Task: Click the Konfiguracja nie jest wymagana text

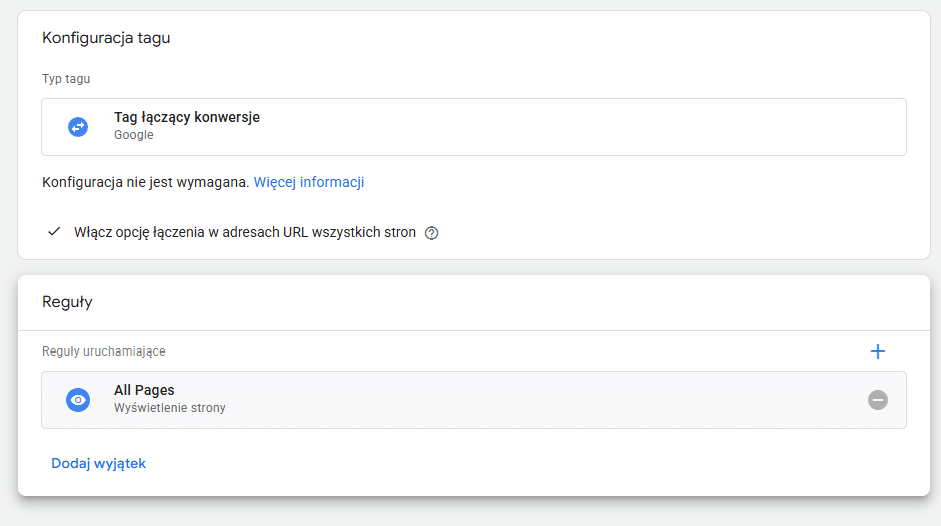Action: tap(145, 182)
